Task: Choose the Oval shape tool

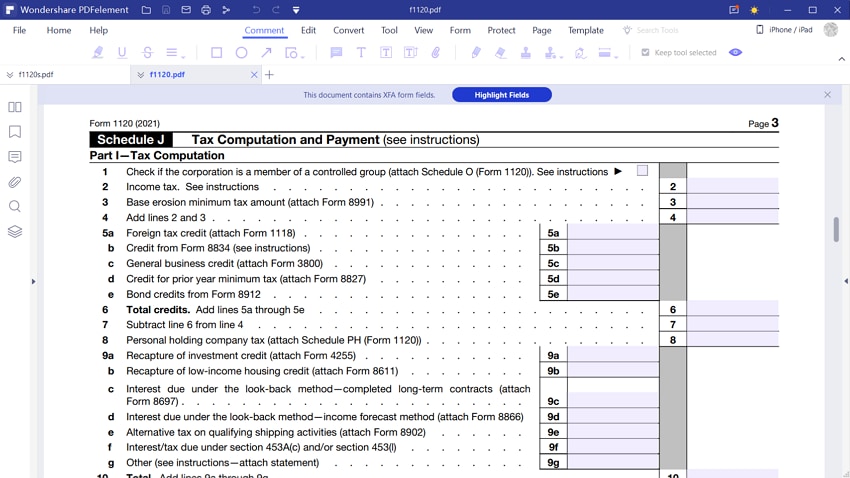Action: click(x=241, y=53)
